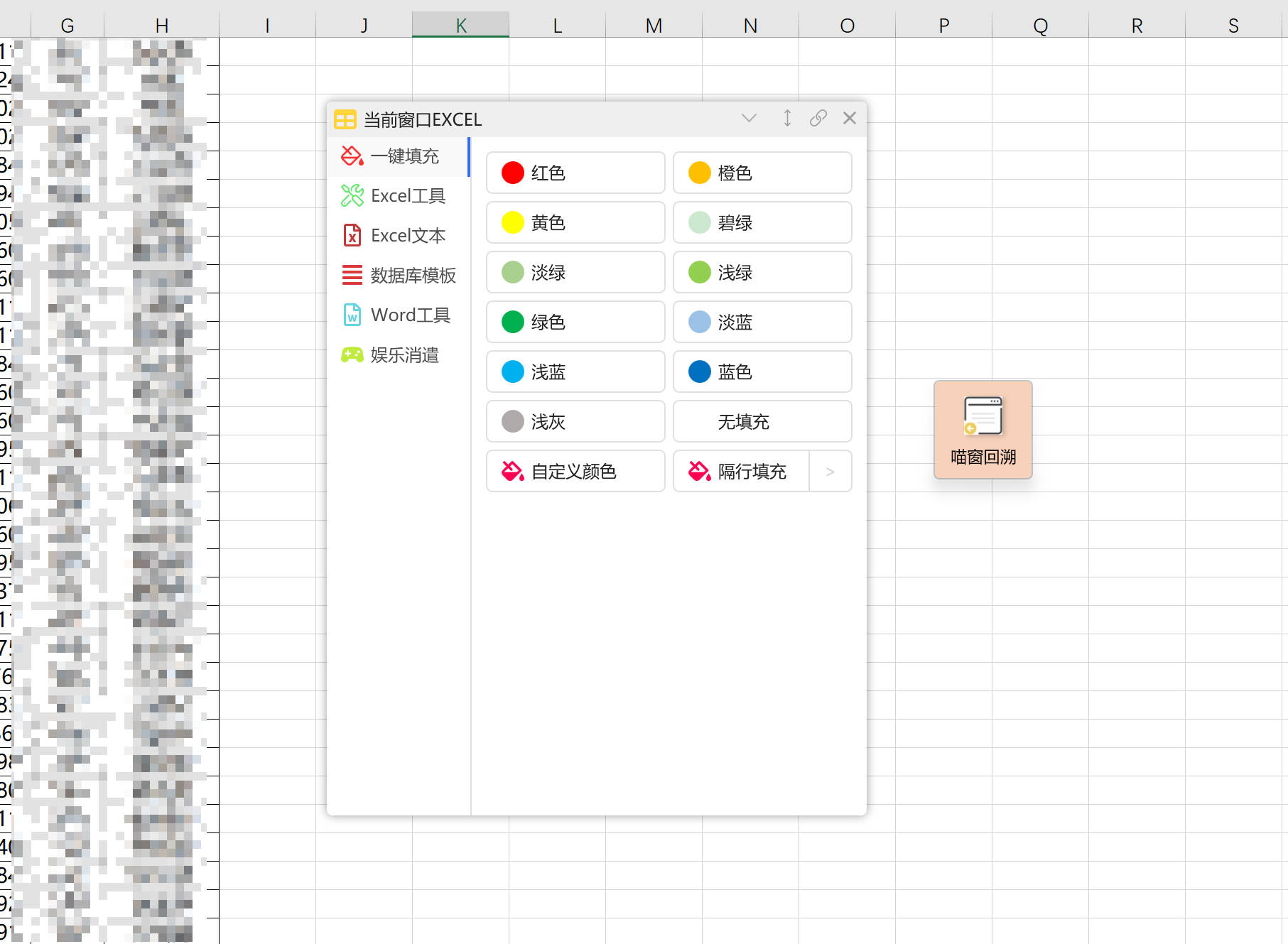The image size is (1288, 944).
Task: Select column O header
Action: (x=847, y=26)
